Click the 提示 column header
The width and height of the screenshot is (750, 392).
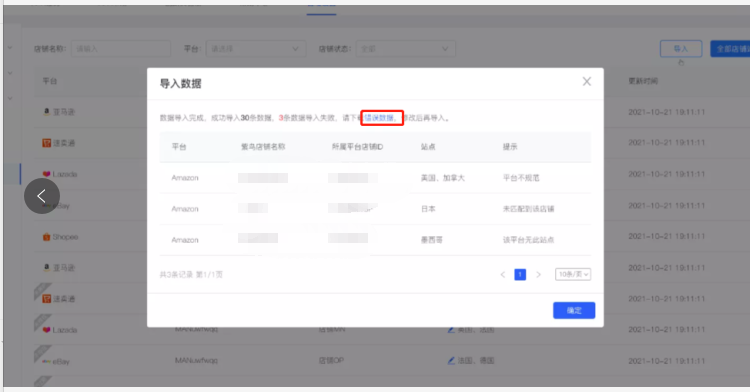(x=510, y=147)
